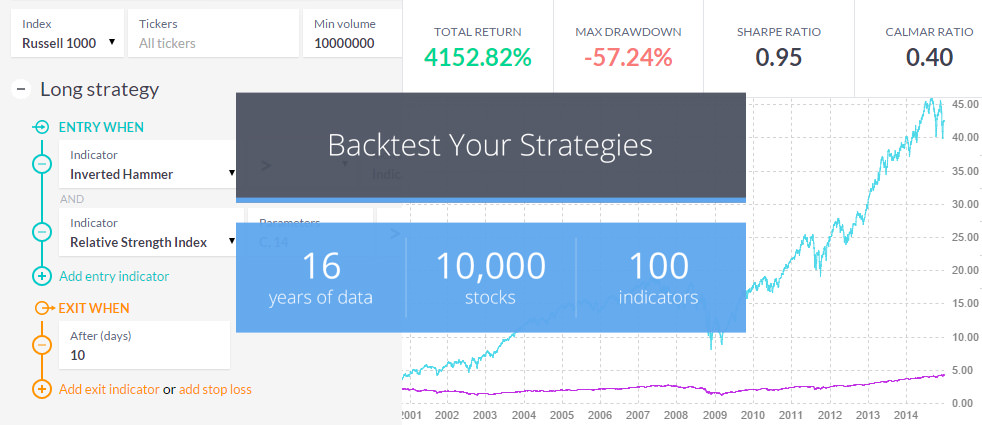This screenshot has height=425, width=982.
Task: Click the plus icon for exit indicator
Action: coord(41,389)
